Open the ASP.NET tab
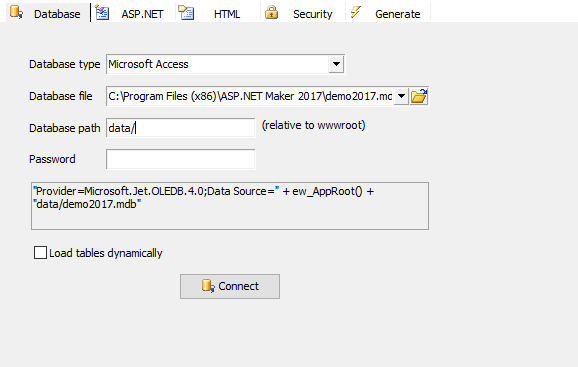The image size is (578, 367). coord(133,13)
